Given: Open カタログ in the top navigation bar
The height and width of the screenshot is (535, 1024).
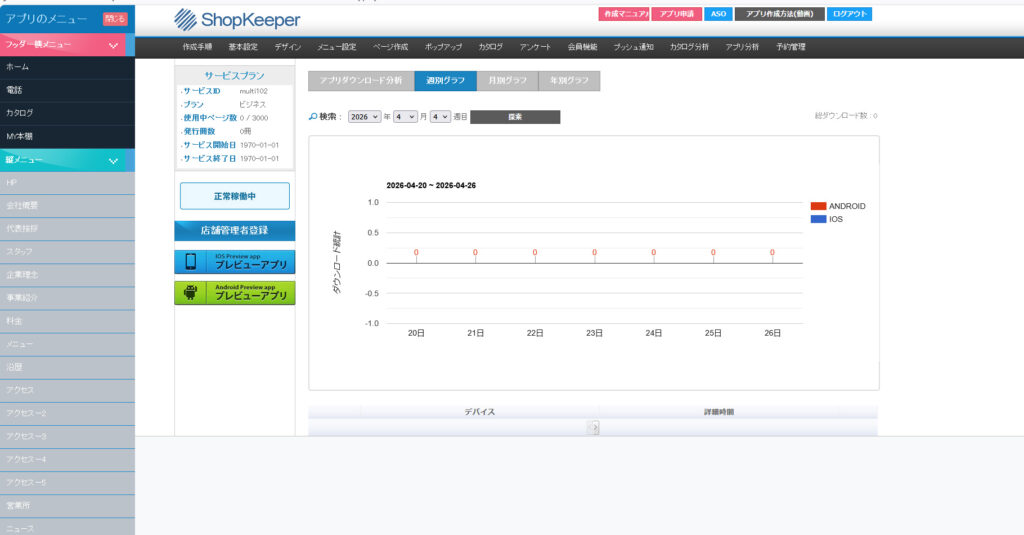Looking at the screenshot, I should pyautogui.click(x=490, y=47).
